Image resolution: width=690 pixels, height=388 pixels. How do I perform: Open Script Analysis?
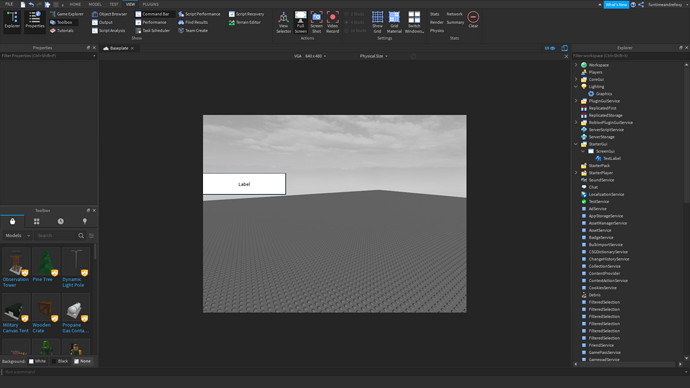(x=108, y=31)
